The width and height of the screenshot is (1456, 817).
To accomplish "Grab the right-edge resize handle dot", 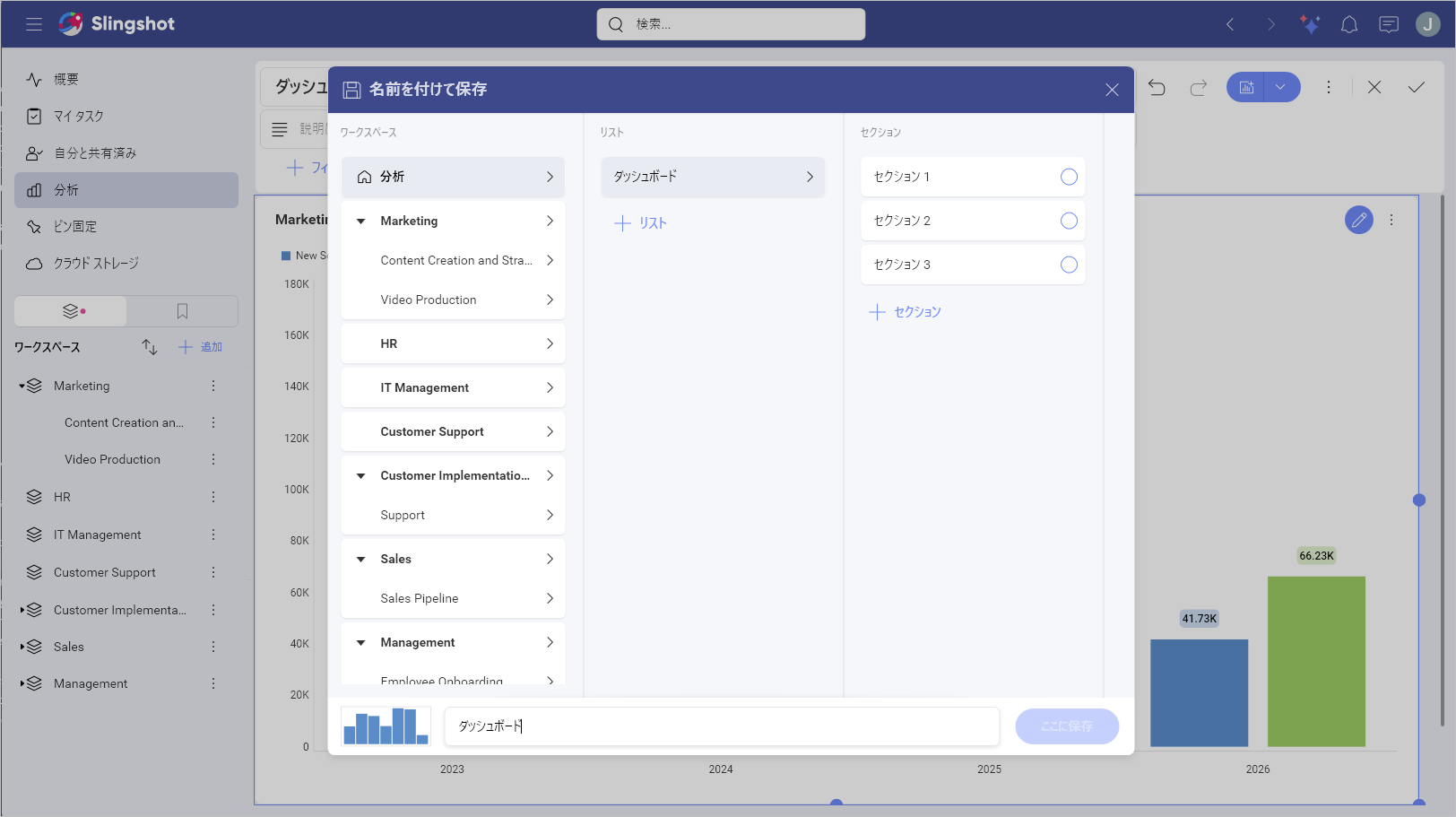I will [x=1419, y=500].
